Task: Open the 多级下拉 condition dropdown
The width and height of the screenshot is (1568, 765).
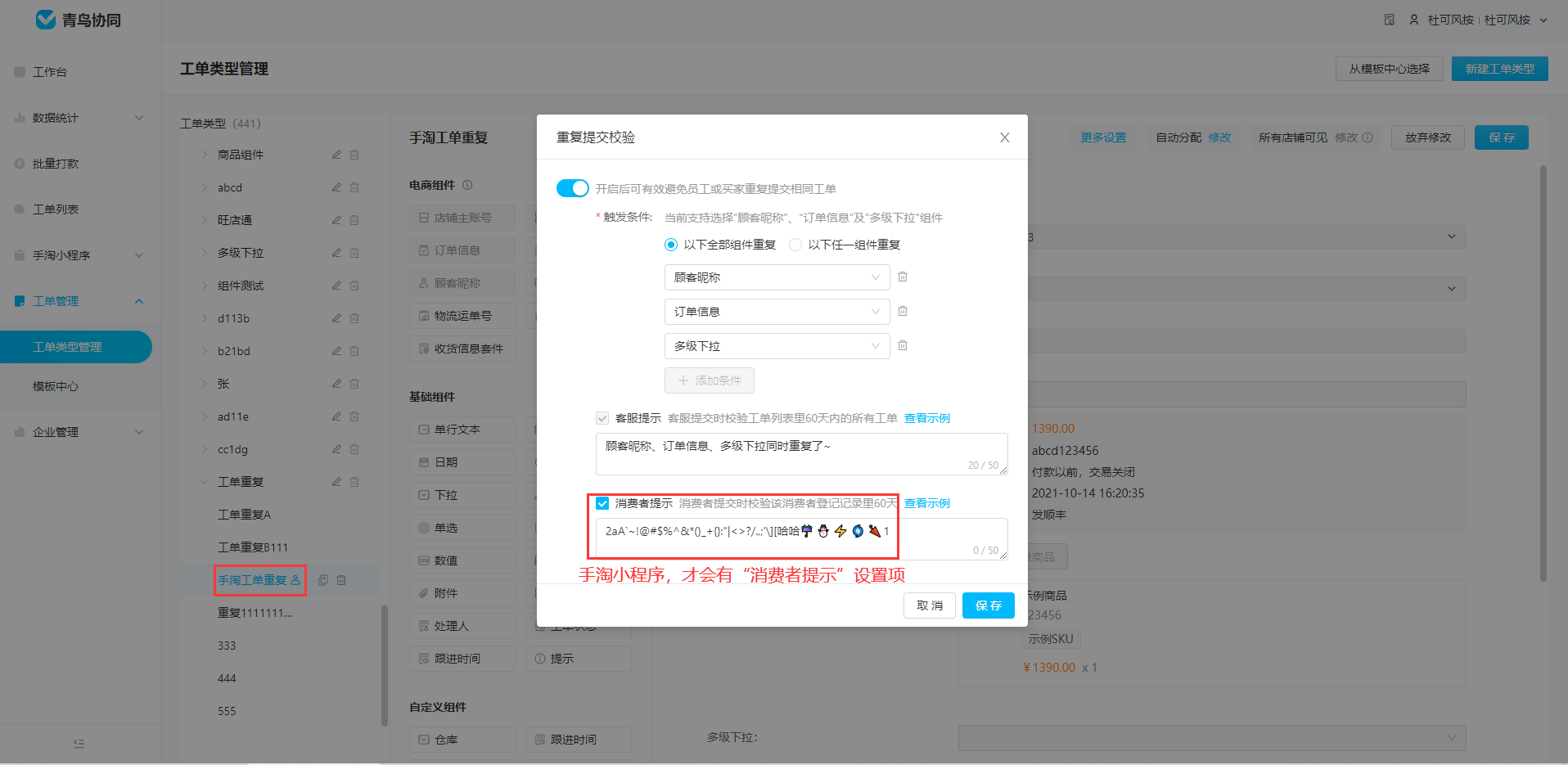Action: pos(777,346)
